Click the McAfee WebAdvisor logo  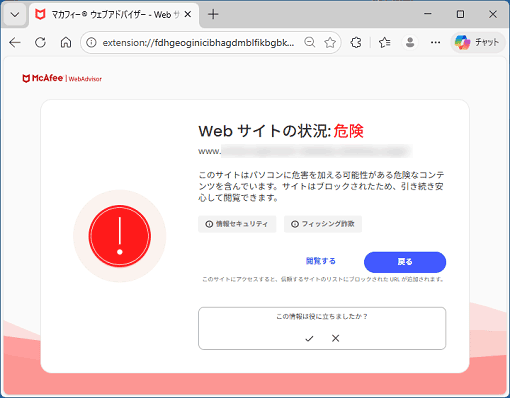click(x=62, y=78)
